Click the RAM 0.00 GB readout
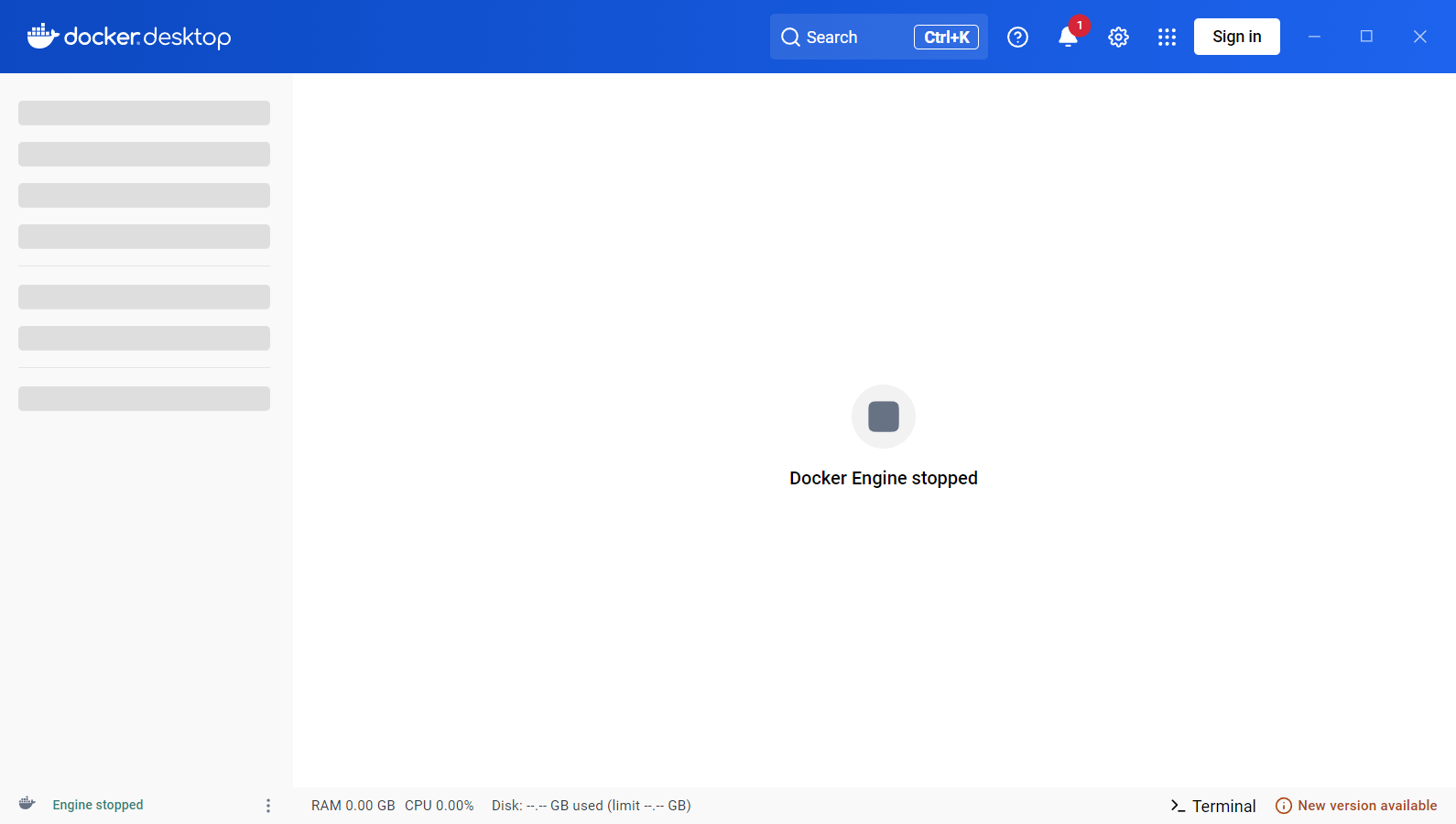 point(353,806)
